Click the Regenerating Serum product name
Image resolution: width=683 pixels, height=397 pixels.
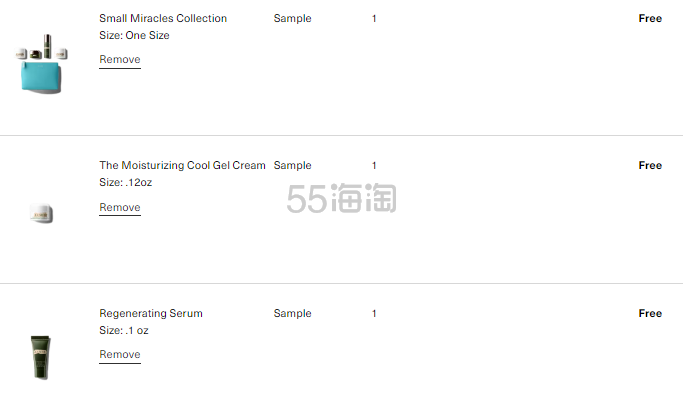pos(151,313)
